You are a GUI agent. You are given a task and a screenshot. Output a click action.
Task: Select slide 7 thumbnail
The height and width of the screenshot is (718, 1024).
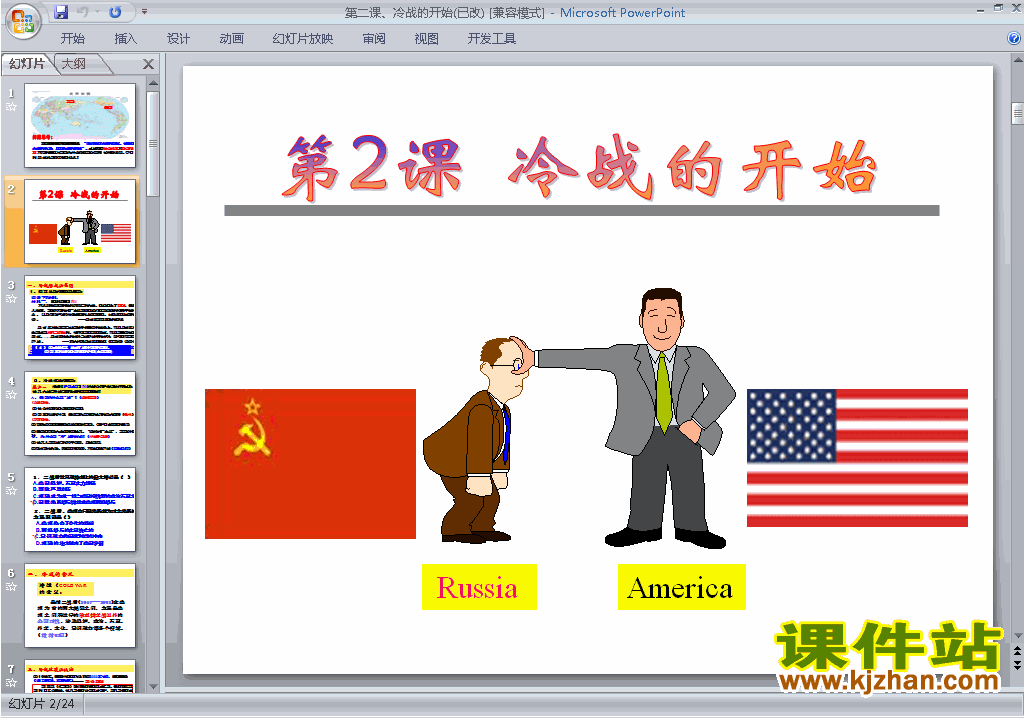point(80,676)
